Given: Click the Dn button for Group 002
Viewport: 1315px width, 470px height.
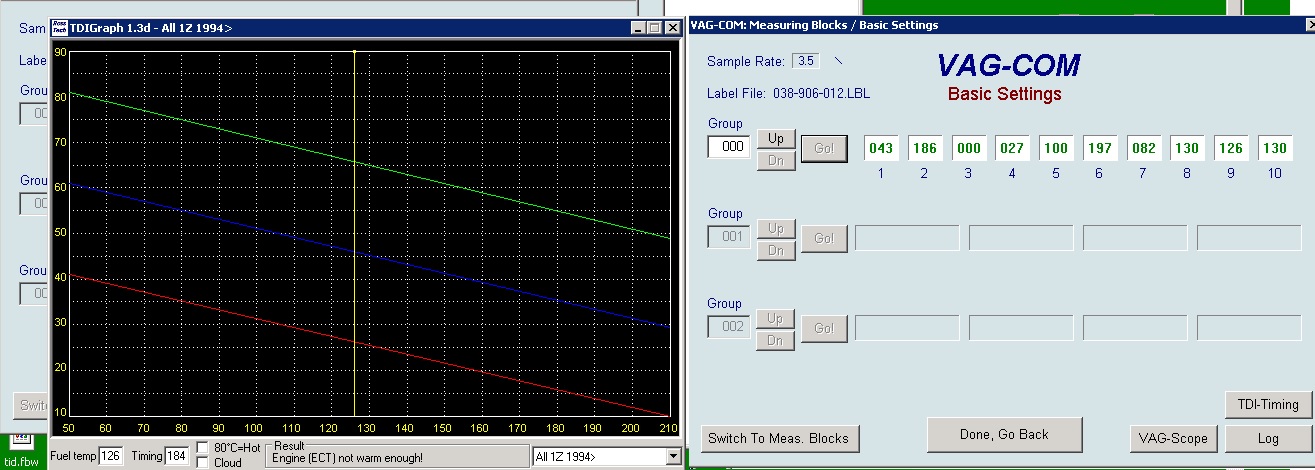Looking at the screenshot, I should point(776,340).
